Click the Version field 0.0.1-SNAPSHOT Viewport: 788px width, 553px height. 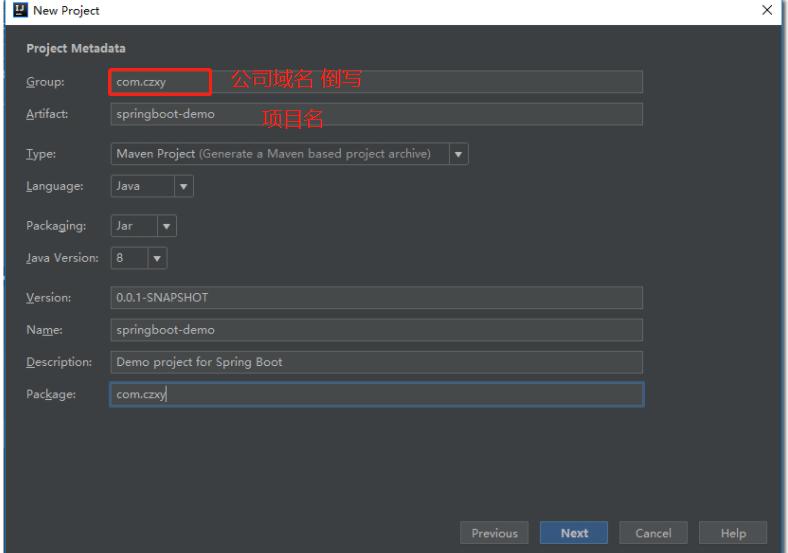[376, 298]
